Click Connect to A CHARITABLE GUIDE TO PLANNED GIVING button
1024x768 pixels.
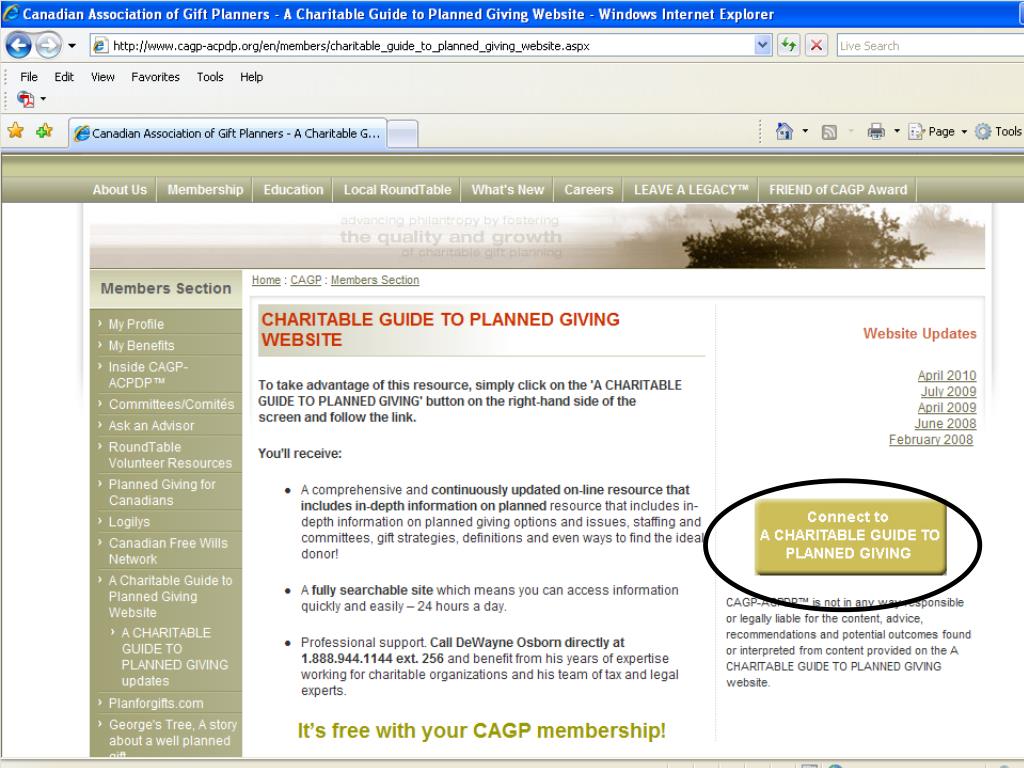tap(850, 536)
